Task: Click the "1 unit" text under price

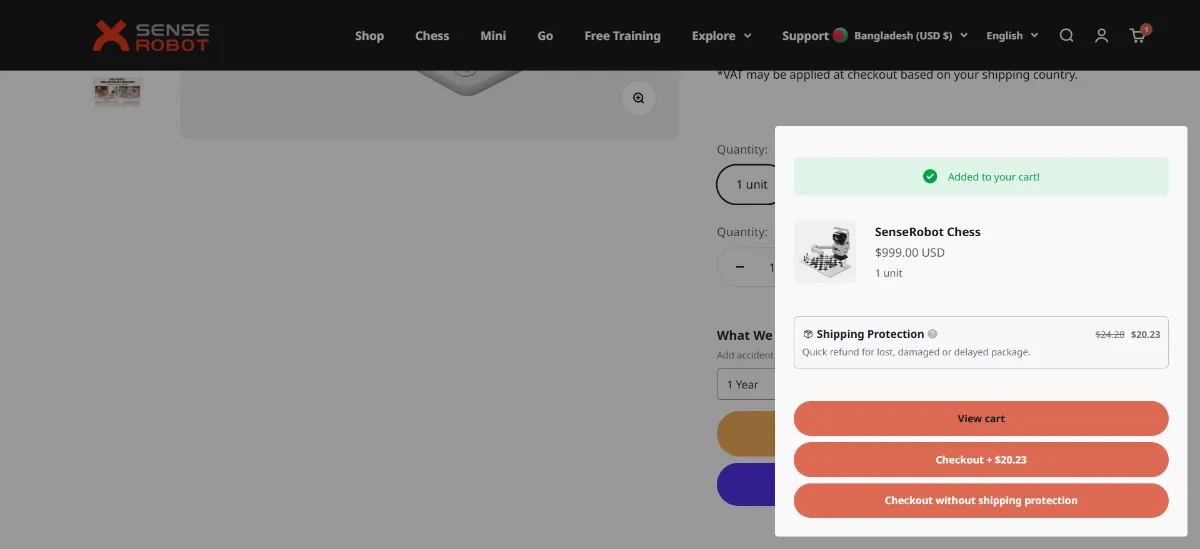Action: point(889,273)
